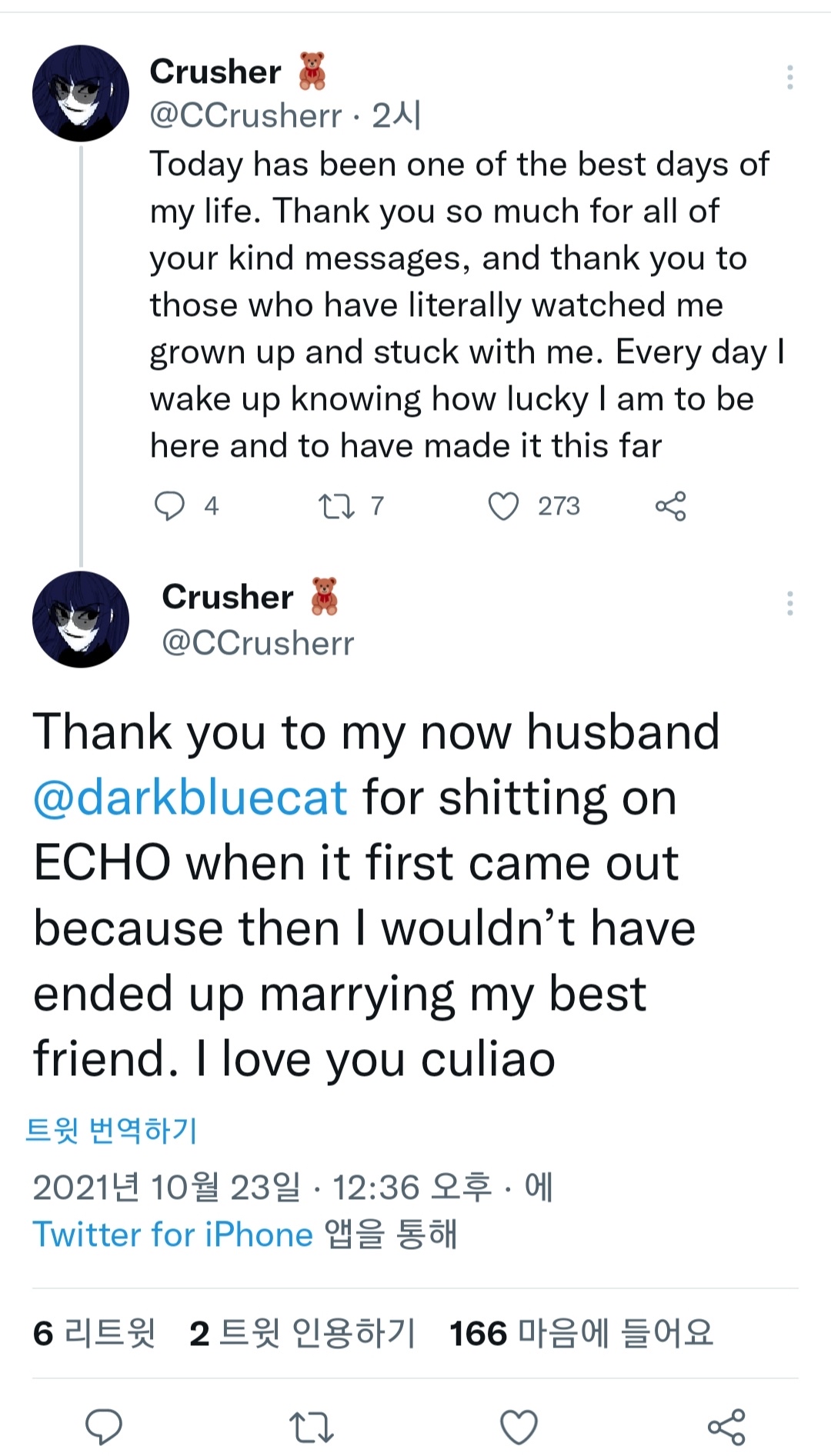
Task: Open more options for main tweet
Action: coord(789,604)
